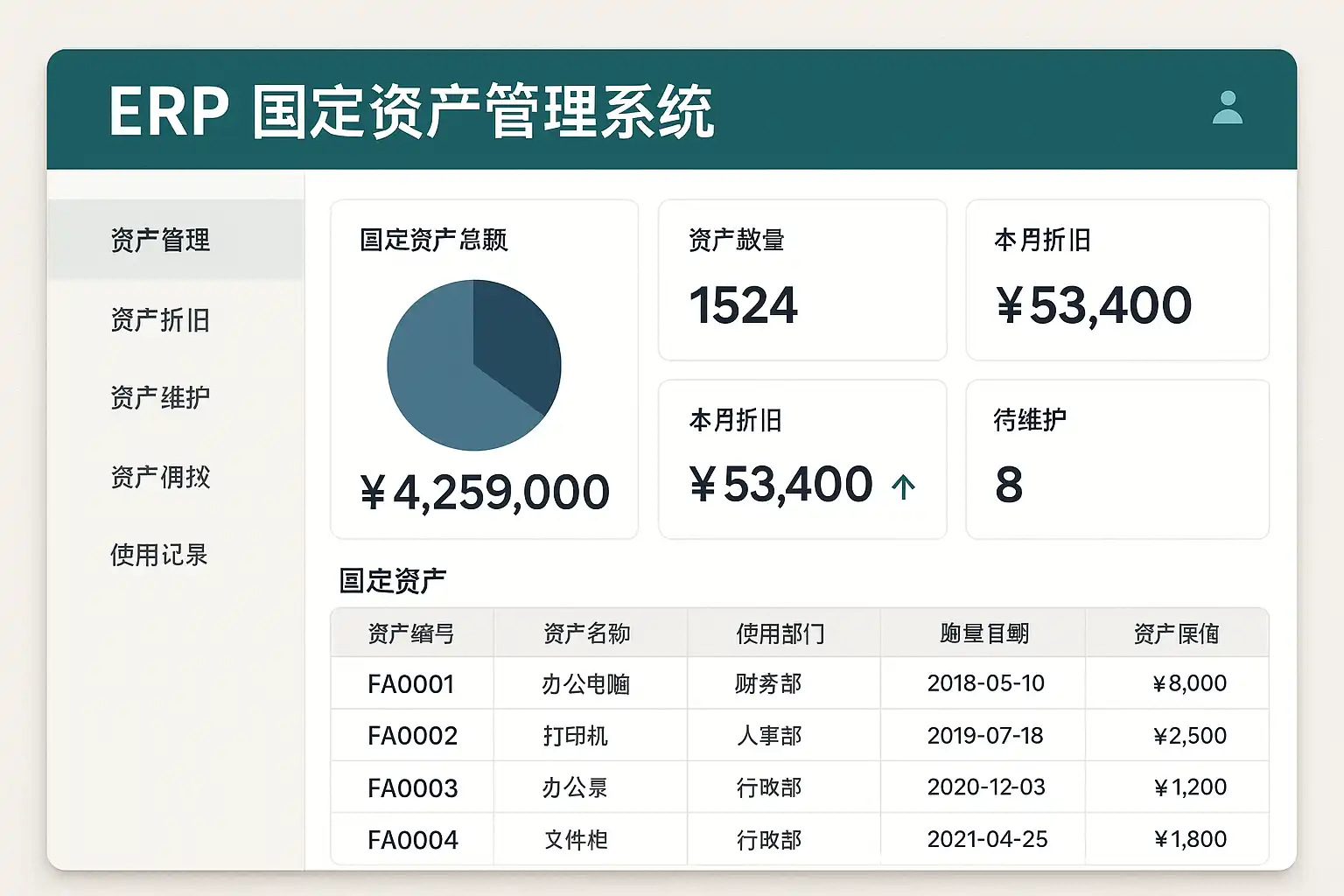Click asset ID FA0001 in table
The width and height of the screenshot is (1344, 896).
411,684
